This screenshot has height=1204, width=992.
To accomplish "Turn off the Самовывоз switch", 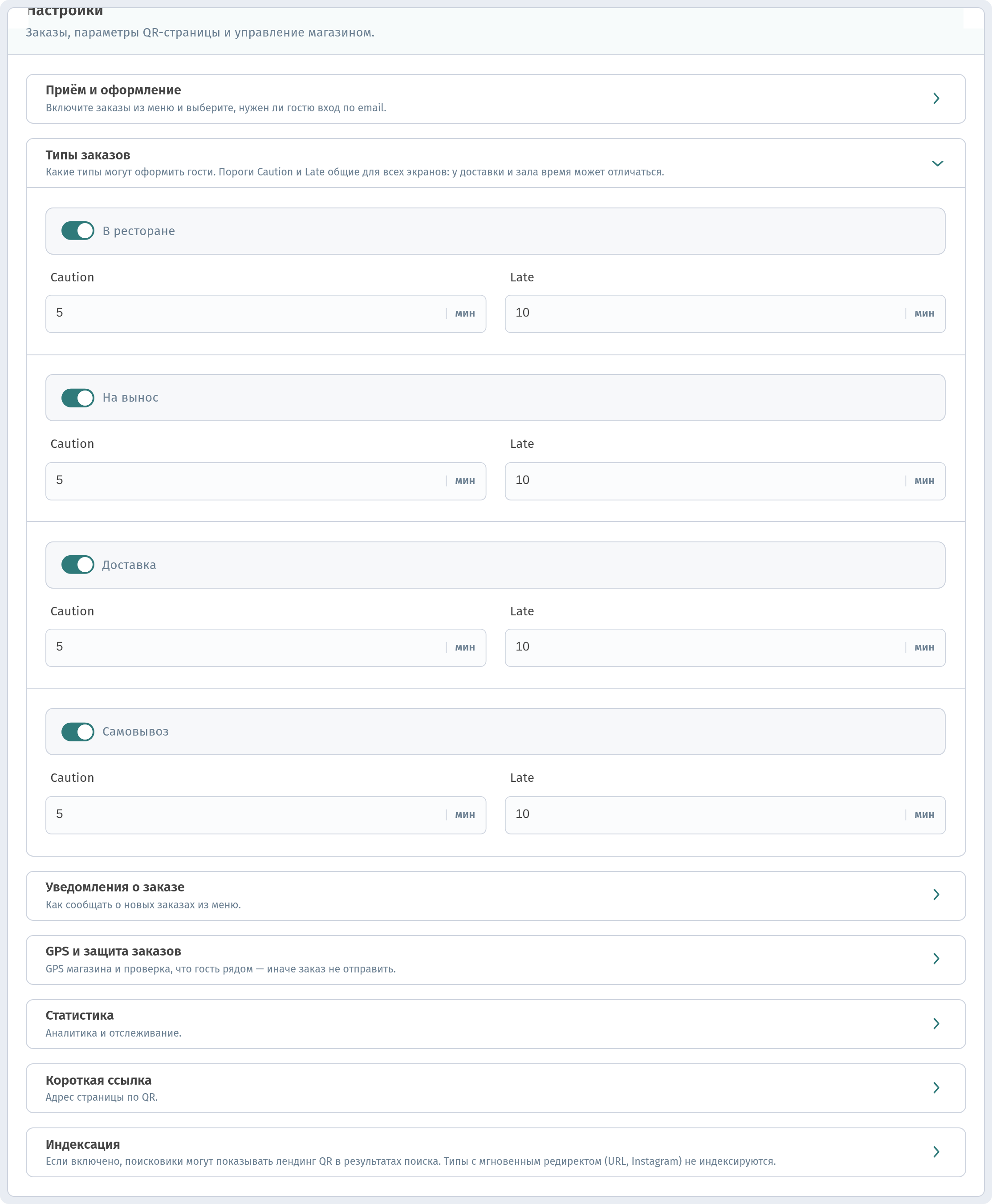I will [x=78, y=732].
